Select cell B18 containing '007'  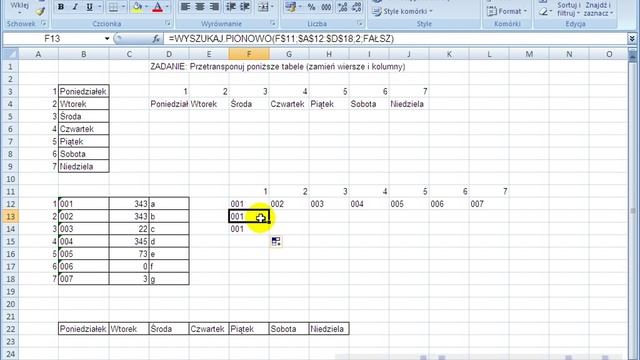tap(84, 279)
